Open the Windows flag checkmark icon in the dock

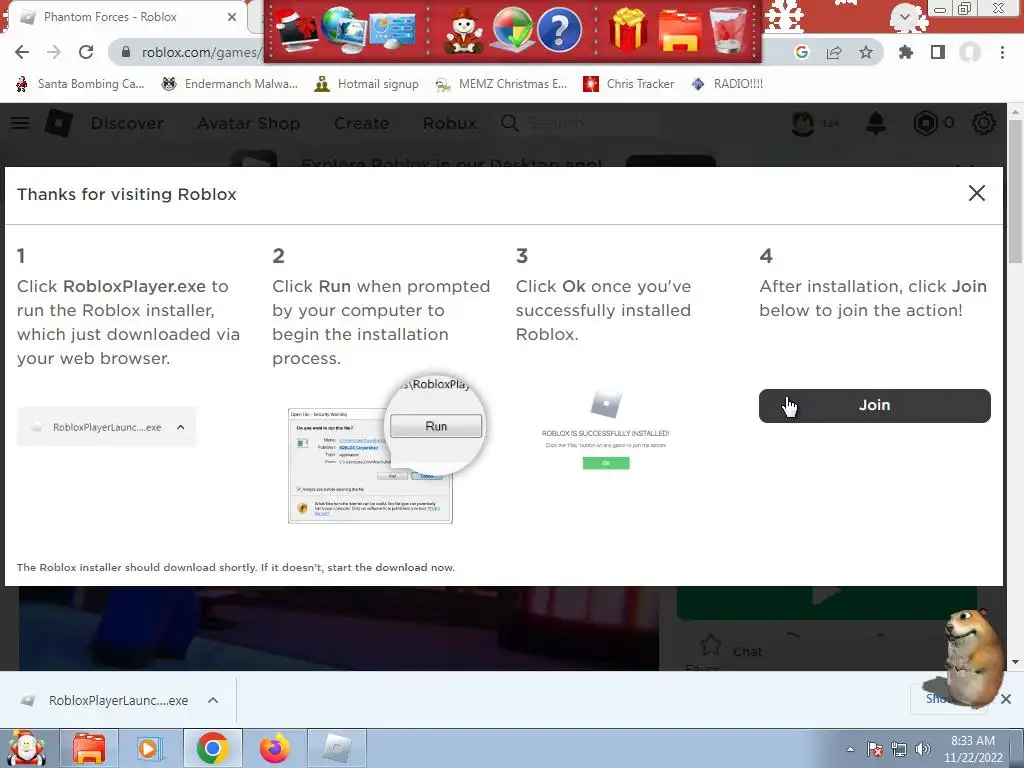point(513,29)
